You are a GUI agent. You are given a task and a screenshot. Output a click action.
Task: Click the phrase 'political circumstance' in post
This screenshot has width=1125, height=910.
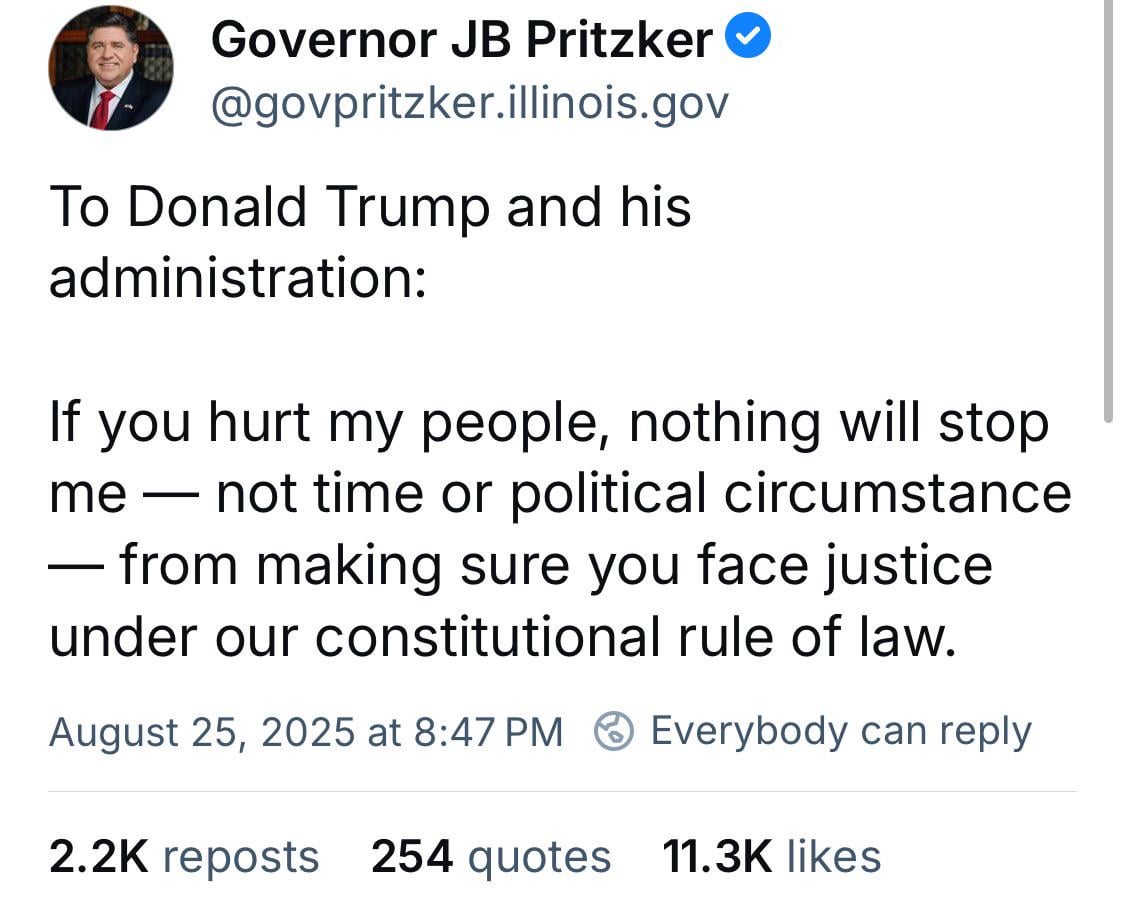coord(791,494)
